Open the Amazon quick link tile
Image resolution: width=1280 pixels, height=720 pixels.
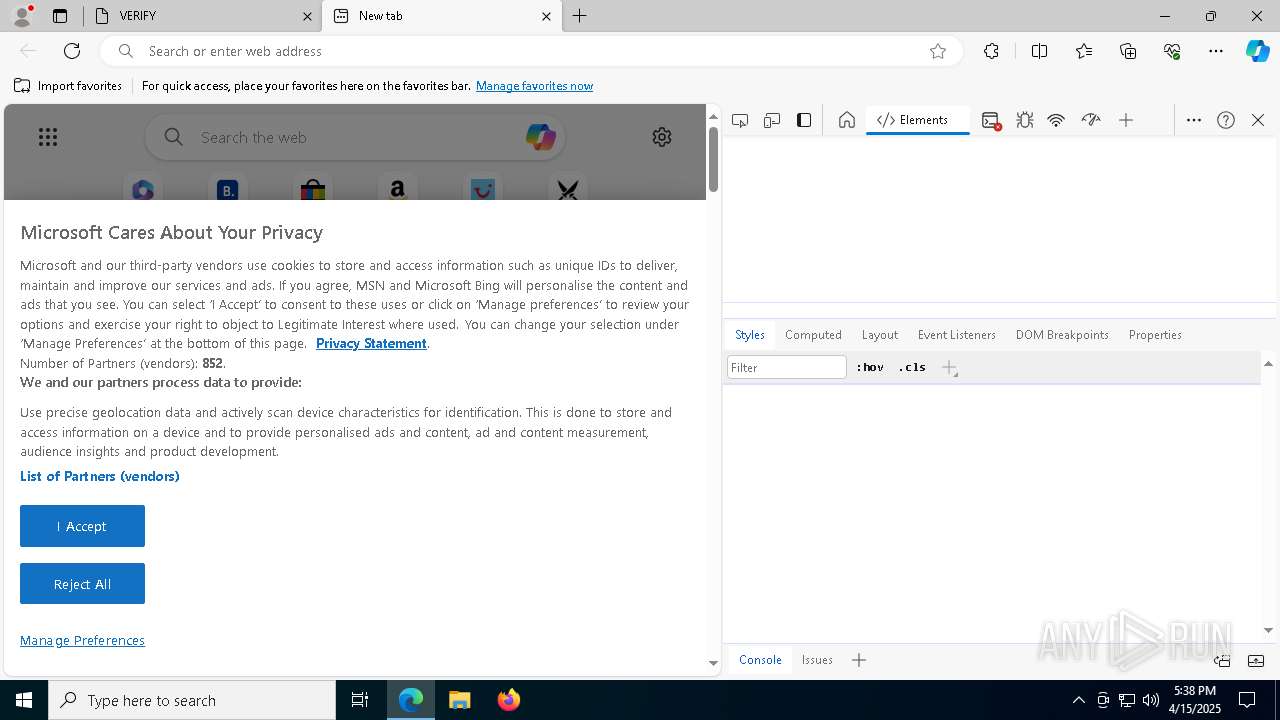click(x=398, y=189)
